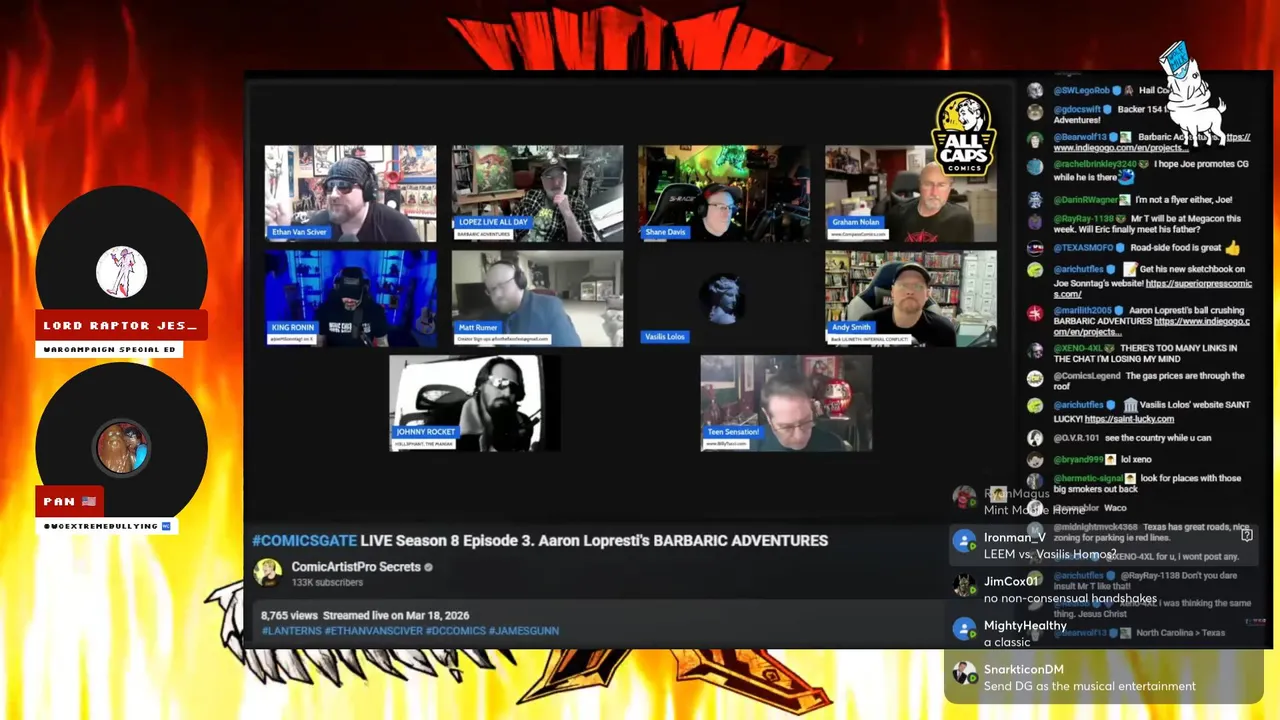This screenshot has width=1280, height=720.
Task: Click the @bryand999 username in chat
Action: 1078,459
